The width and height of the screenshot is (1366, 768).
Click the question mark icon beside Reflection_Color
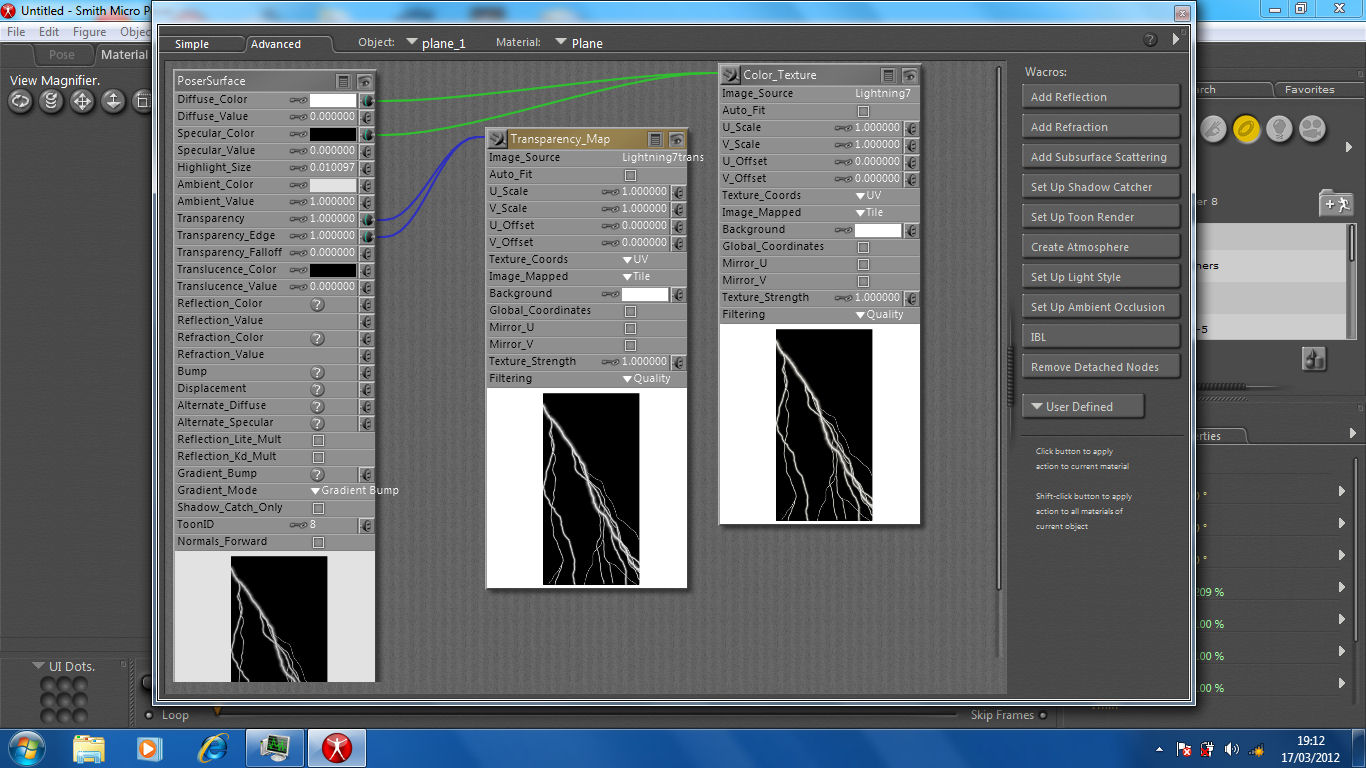317,304
